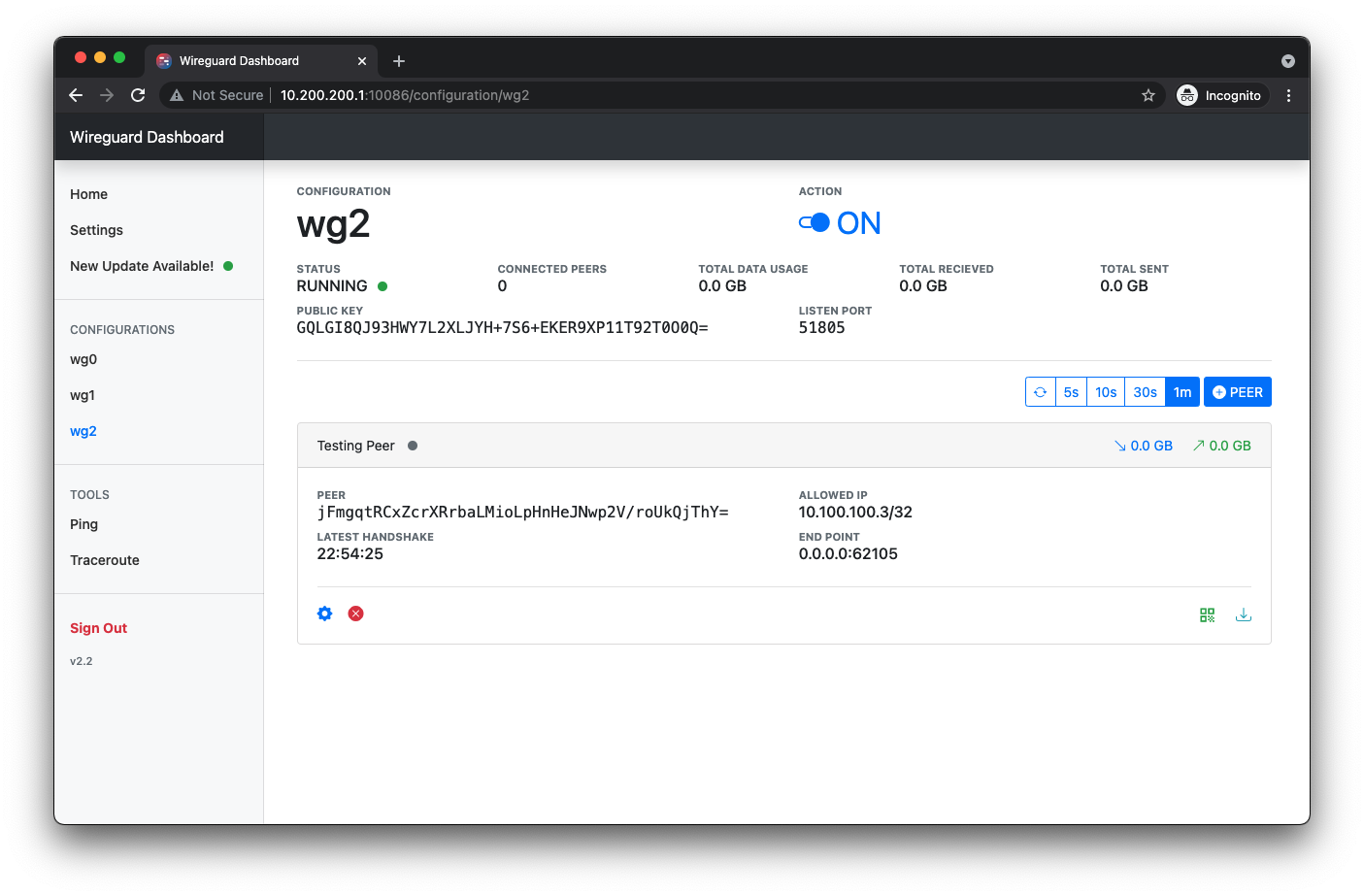Image resolution: width=1364 pixels, height=896 pixels.
Task: Set refresh interval to 5s
Action: [1071, 392]
